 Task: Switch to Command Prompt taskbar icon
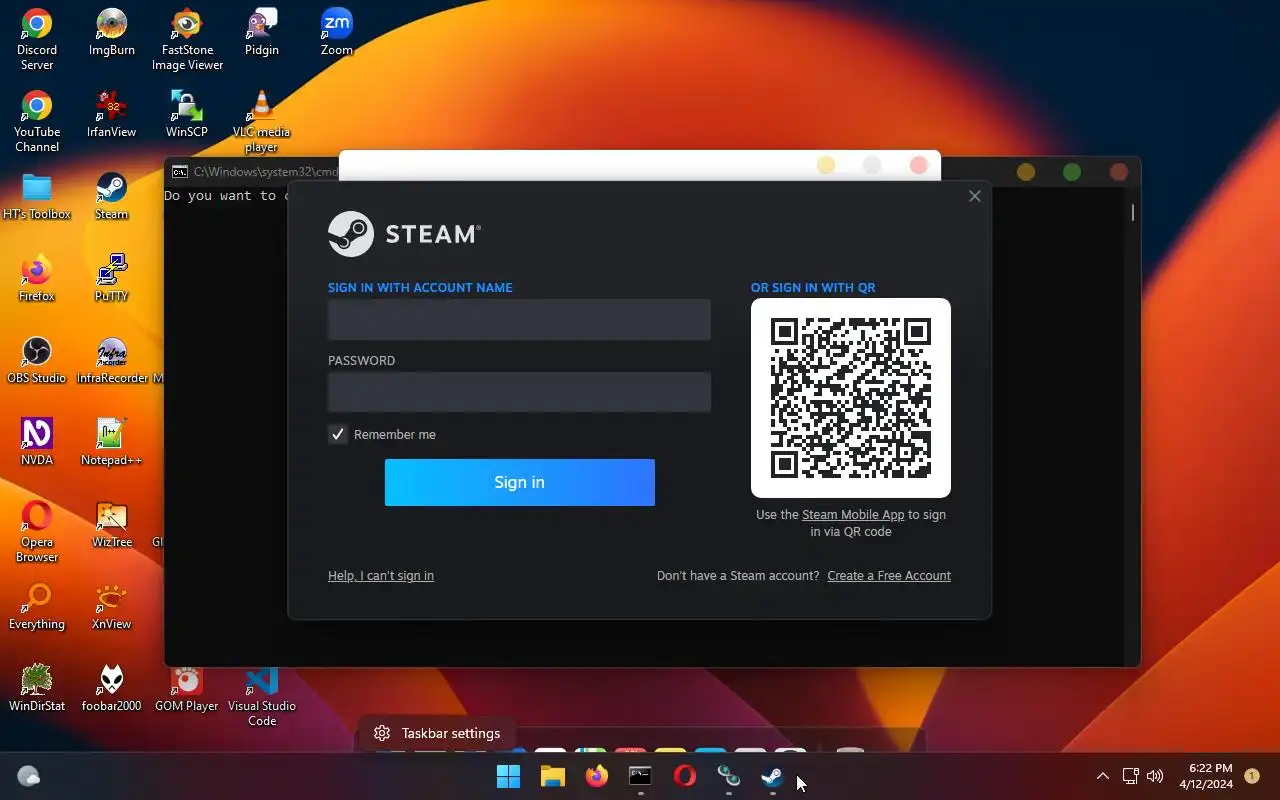(x=641, y=776)
